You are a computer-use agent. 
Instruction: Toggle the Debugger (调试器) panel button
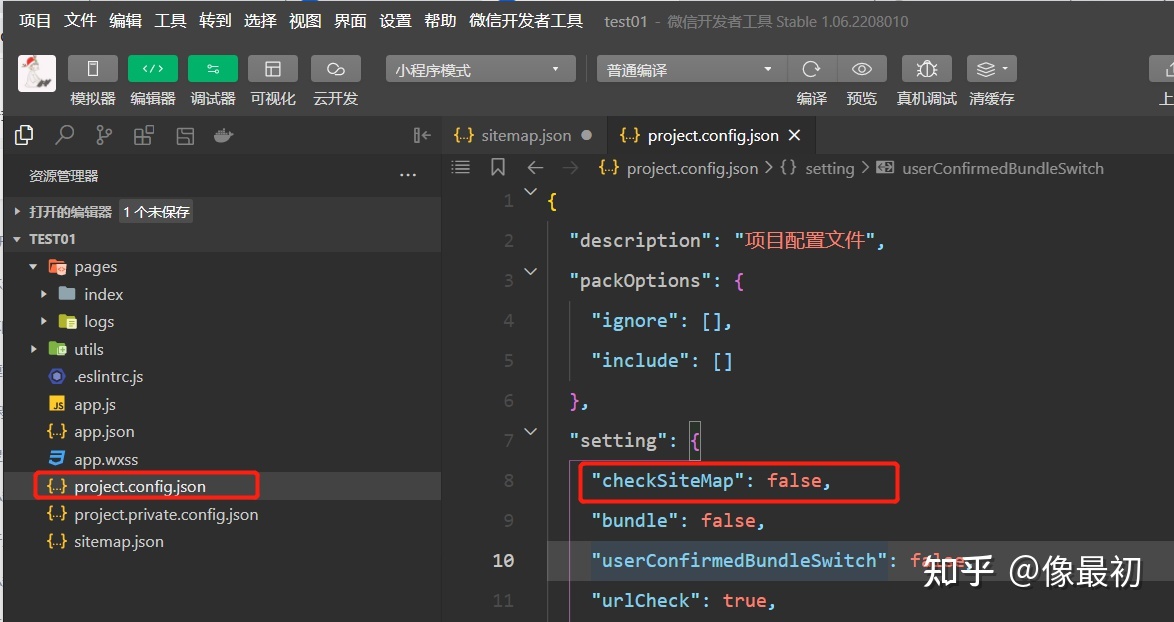[212, 69]
